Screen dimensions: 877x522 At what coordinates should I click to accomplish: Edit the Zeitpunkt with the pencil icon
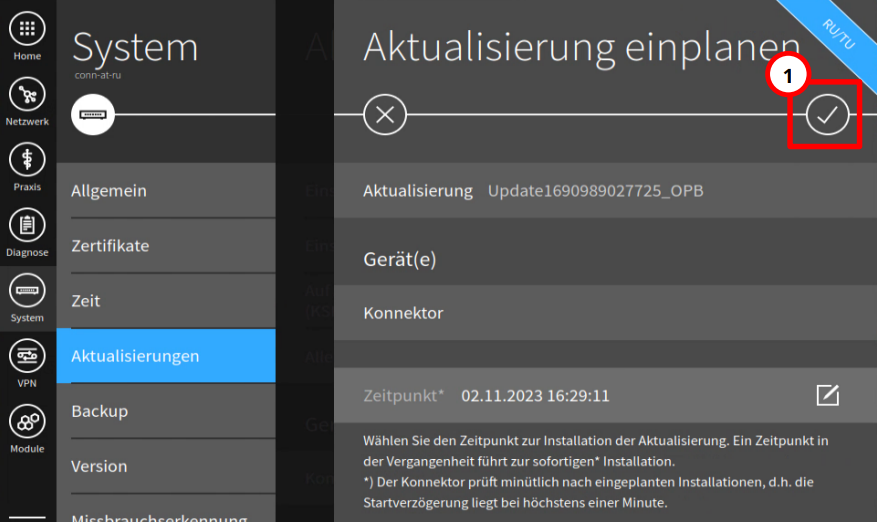(827, 395)
